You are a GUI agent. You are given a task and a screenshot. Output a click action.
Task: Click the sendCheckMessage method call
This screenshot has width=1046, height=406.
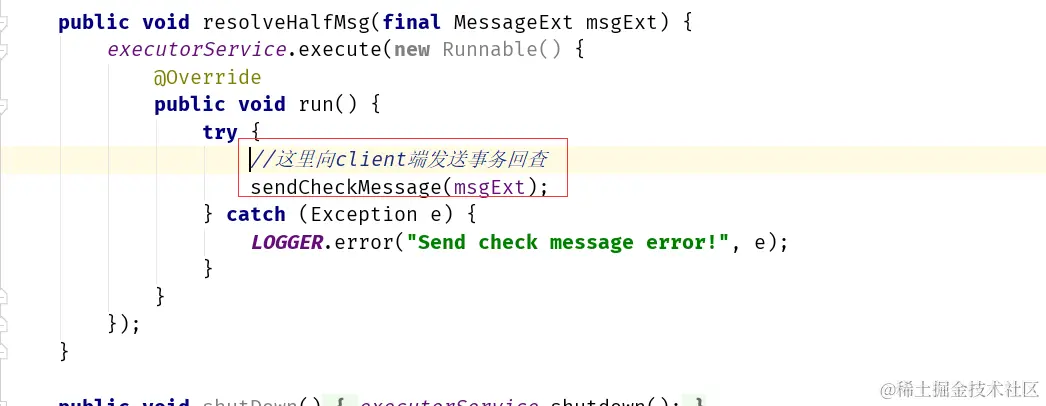point(346,187)
